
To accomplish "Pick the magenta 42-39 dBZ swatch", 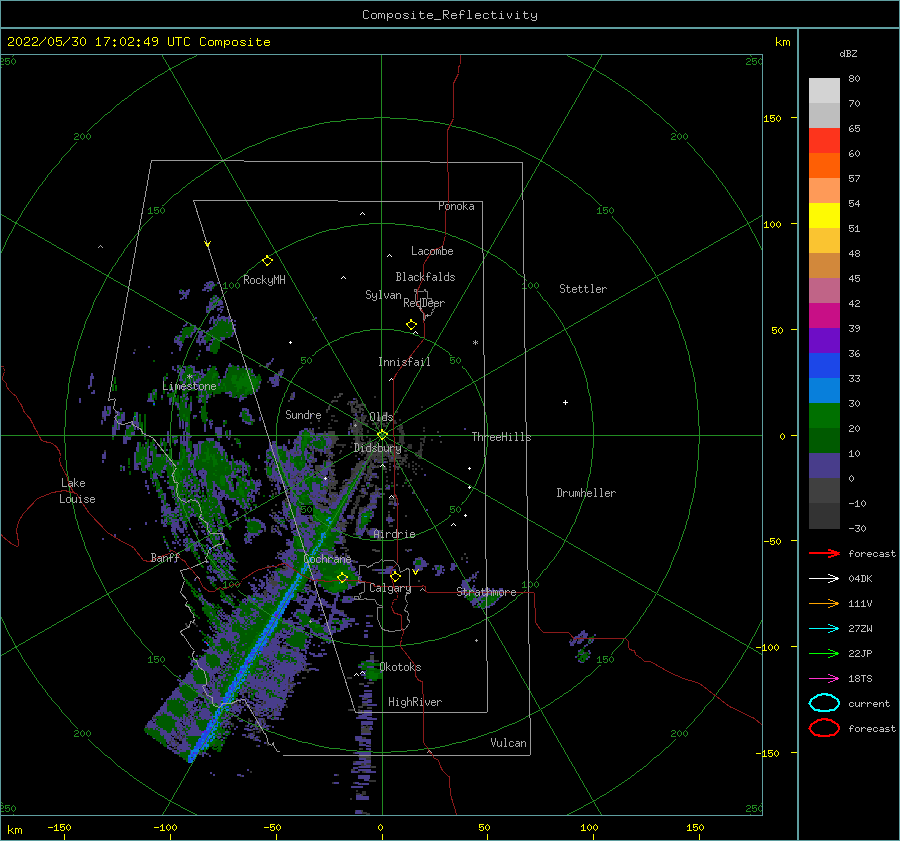I will click(x=824, y=316).
